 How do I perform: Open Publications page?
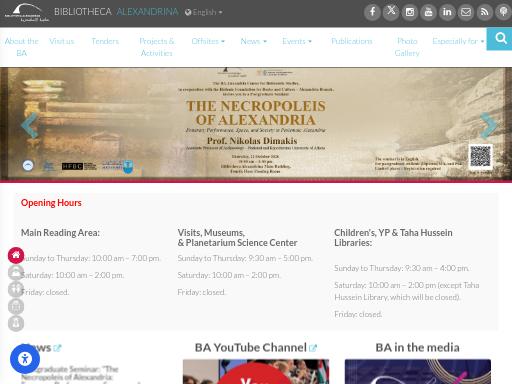click(352, 41)
